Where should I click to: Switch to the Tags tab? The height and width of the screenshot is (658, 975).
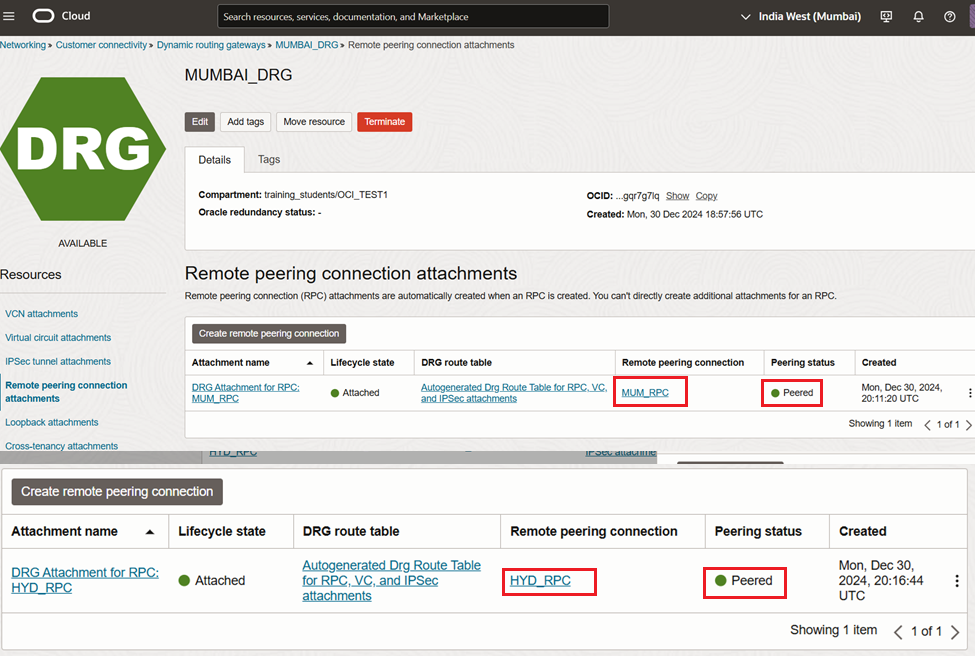(269, 159)
